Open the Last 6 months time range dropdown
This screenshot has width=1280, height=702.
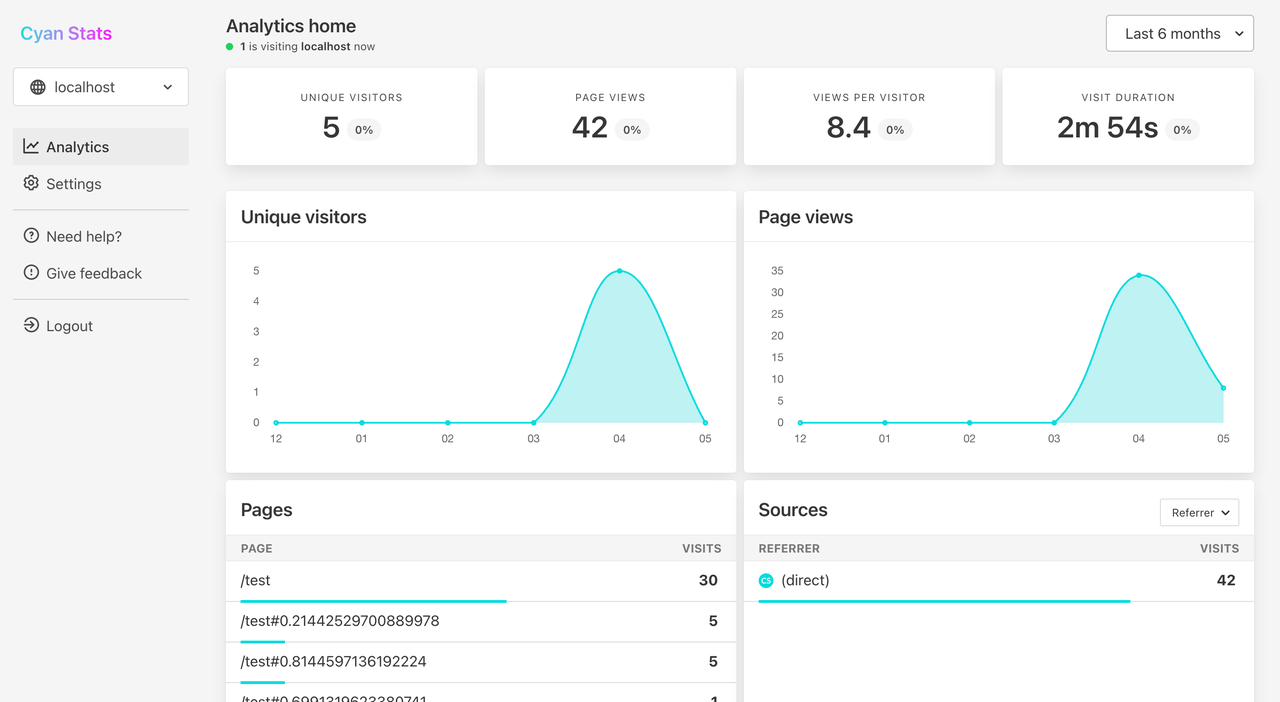pos(1179,33)
